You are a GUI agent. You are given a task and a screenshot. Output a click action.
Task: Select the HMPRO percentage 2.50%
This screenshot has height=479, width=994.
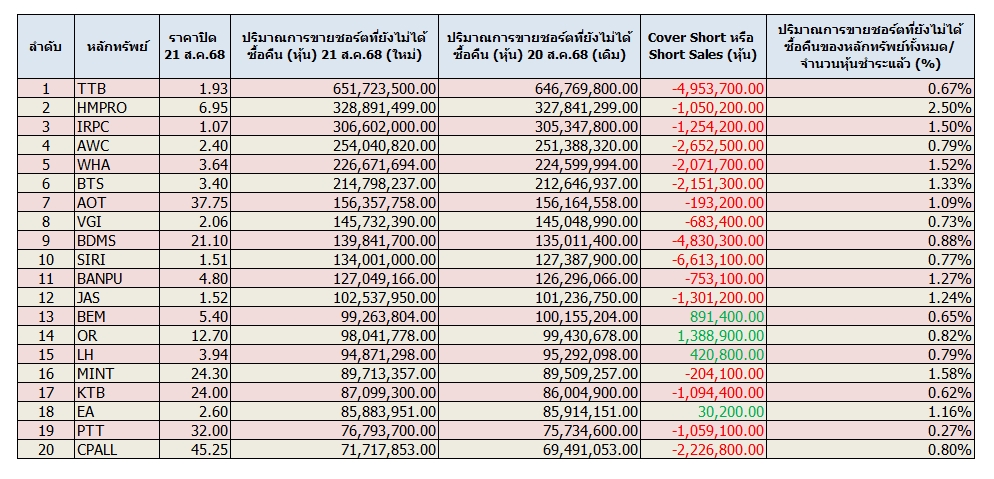pos(870,108)
